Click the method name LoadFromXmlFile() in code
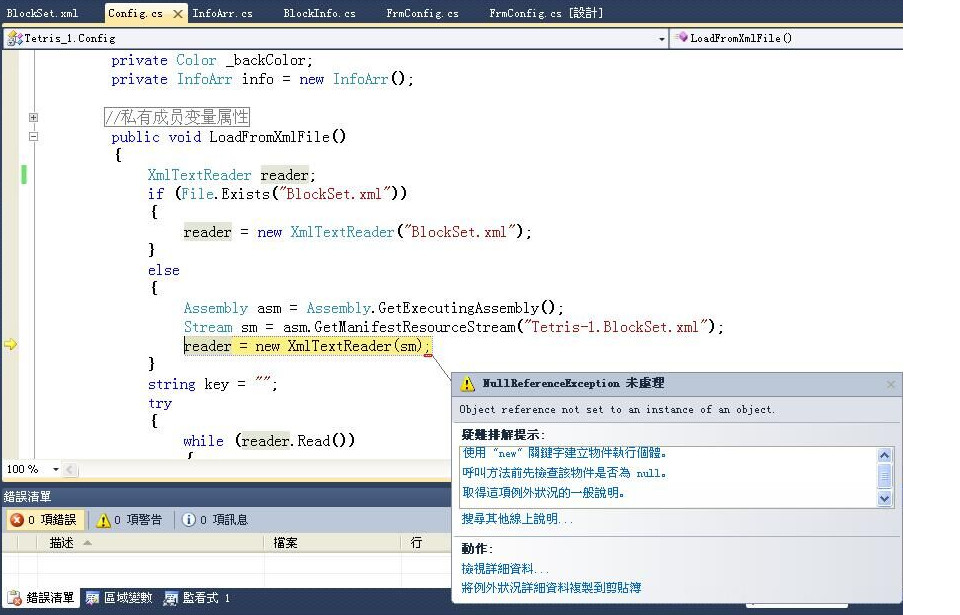Image resolution: width=960 pixels, height=615 pixels. click(277, 137)
